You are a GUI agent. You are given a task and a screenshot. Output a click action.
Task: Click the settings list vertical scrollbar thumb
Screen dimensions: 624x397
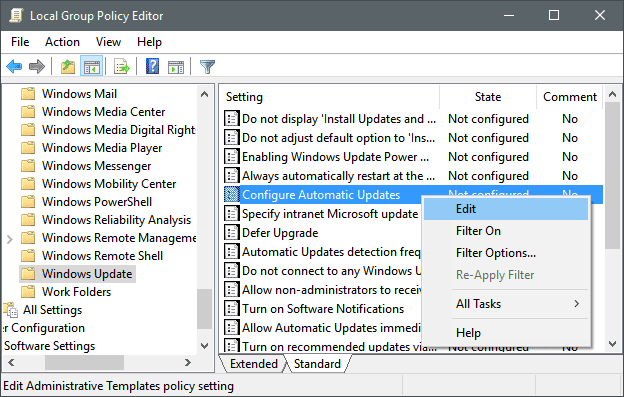coord(612,176)
